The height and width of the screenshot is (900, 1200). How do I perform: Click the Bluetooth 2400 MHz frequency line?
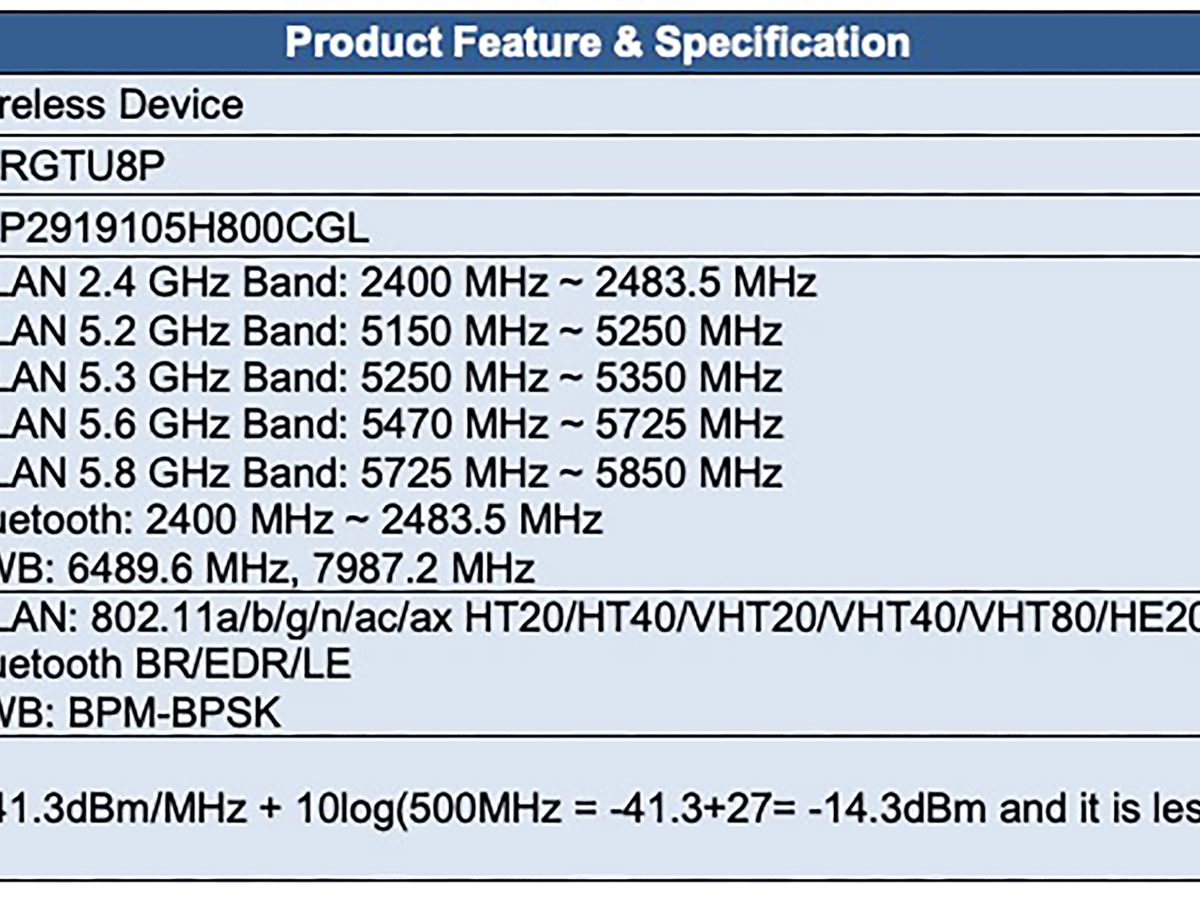point(301,520)
